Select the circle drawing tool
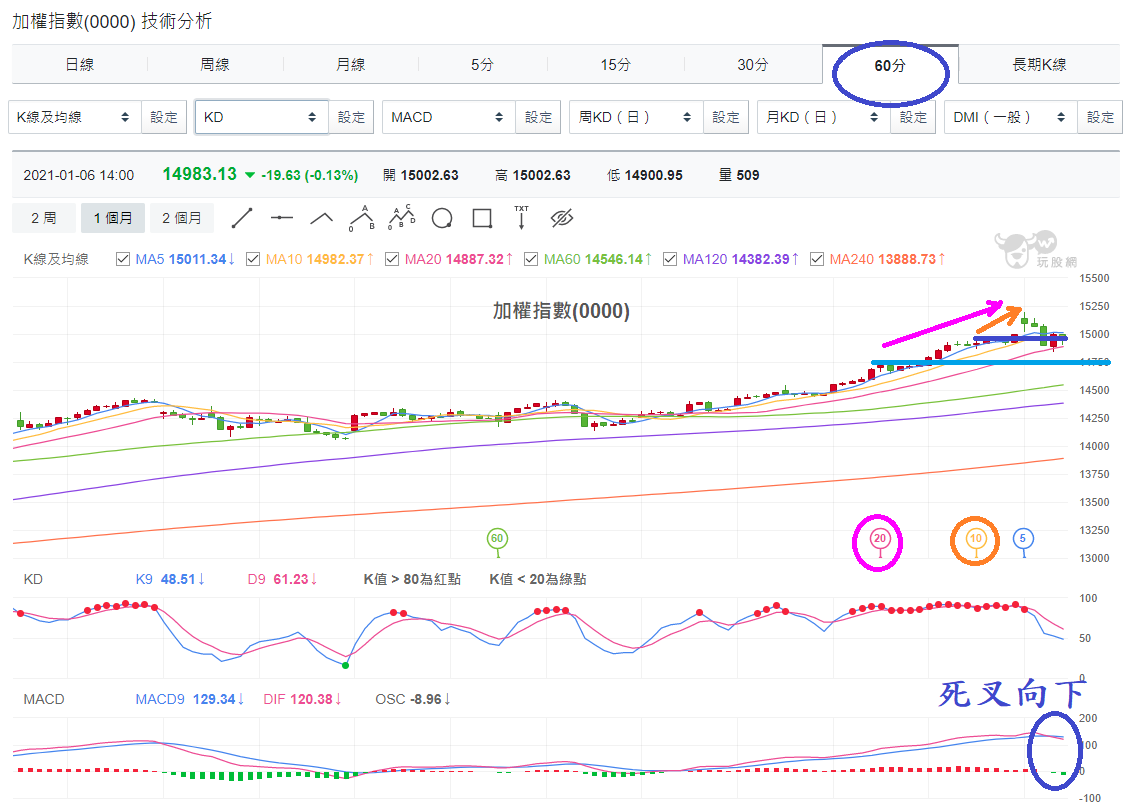 point(441,218)
